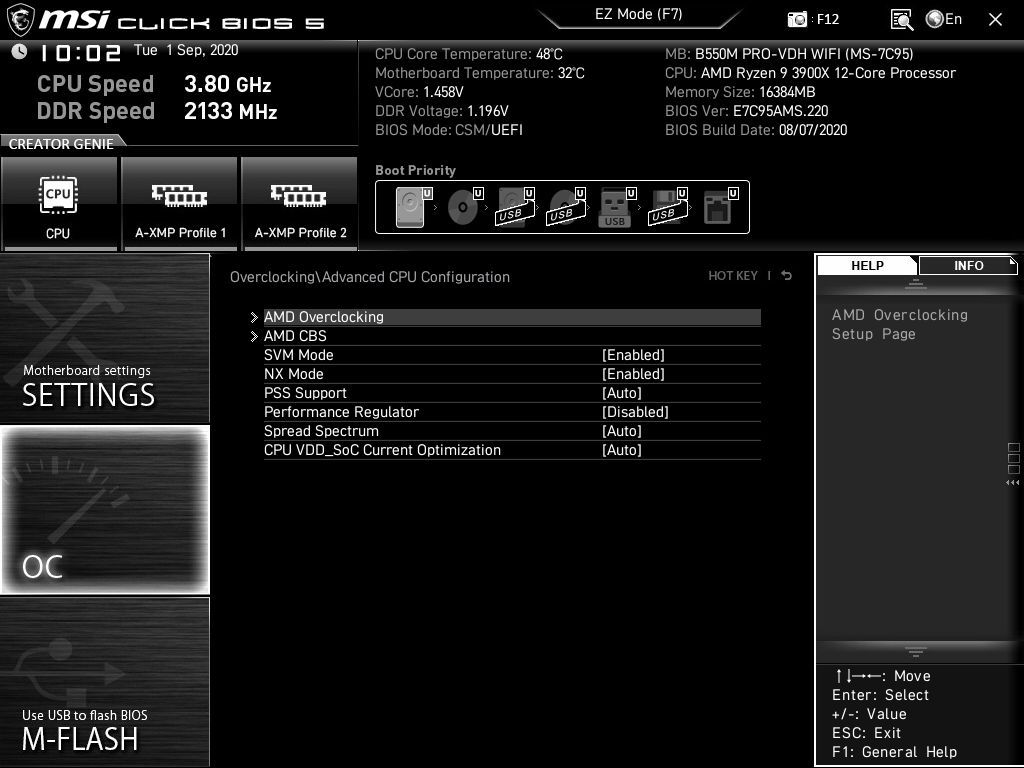Change CPU VDD_SoC Current Optimization value
Viewport: 1024px width, 768px height.
point(622,449)
